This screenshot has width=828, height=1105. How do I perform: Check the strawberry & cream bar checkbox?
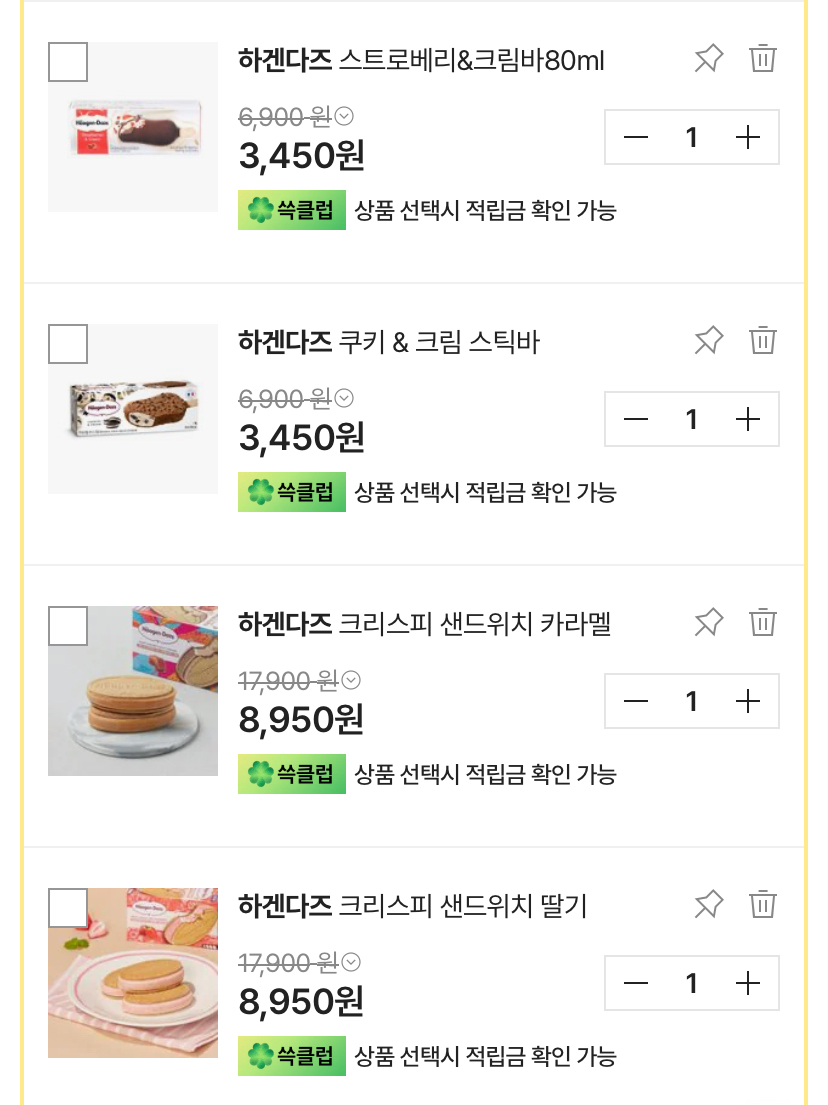[68, 62]
